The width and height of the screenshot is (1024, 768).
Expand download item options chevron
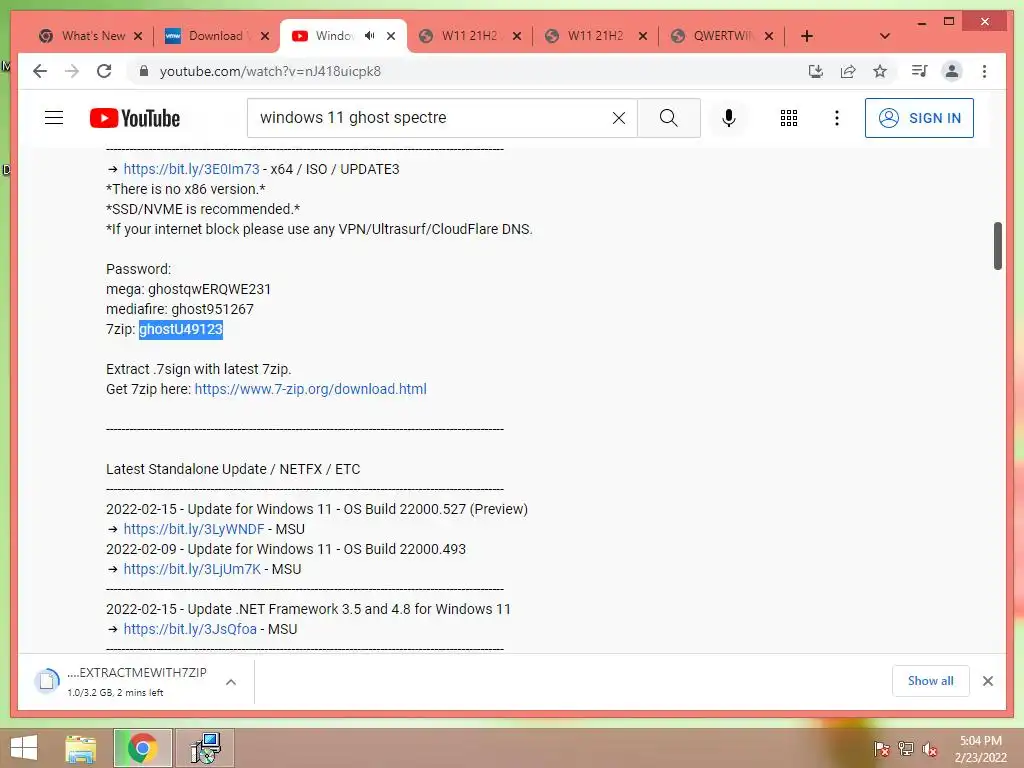[231, 682]
